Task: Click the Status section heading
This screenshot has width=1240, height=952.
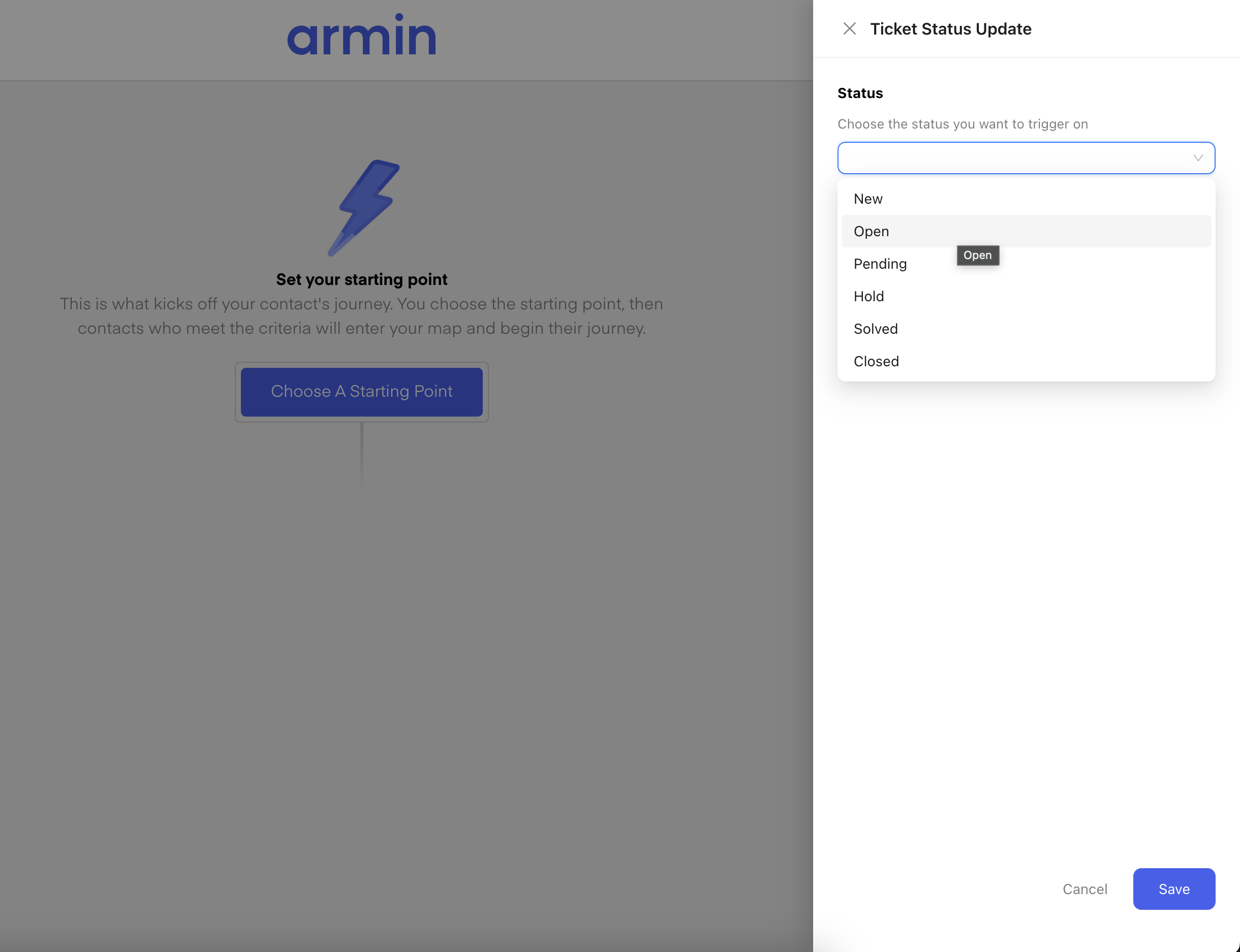Action: point(860,93)
